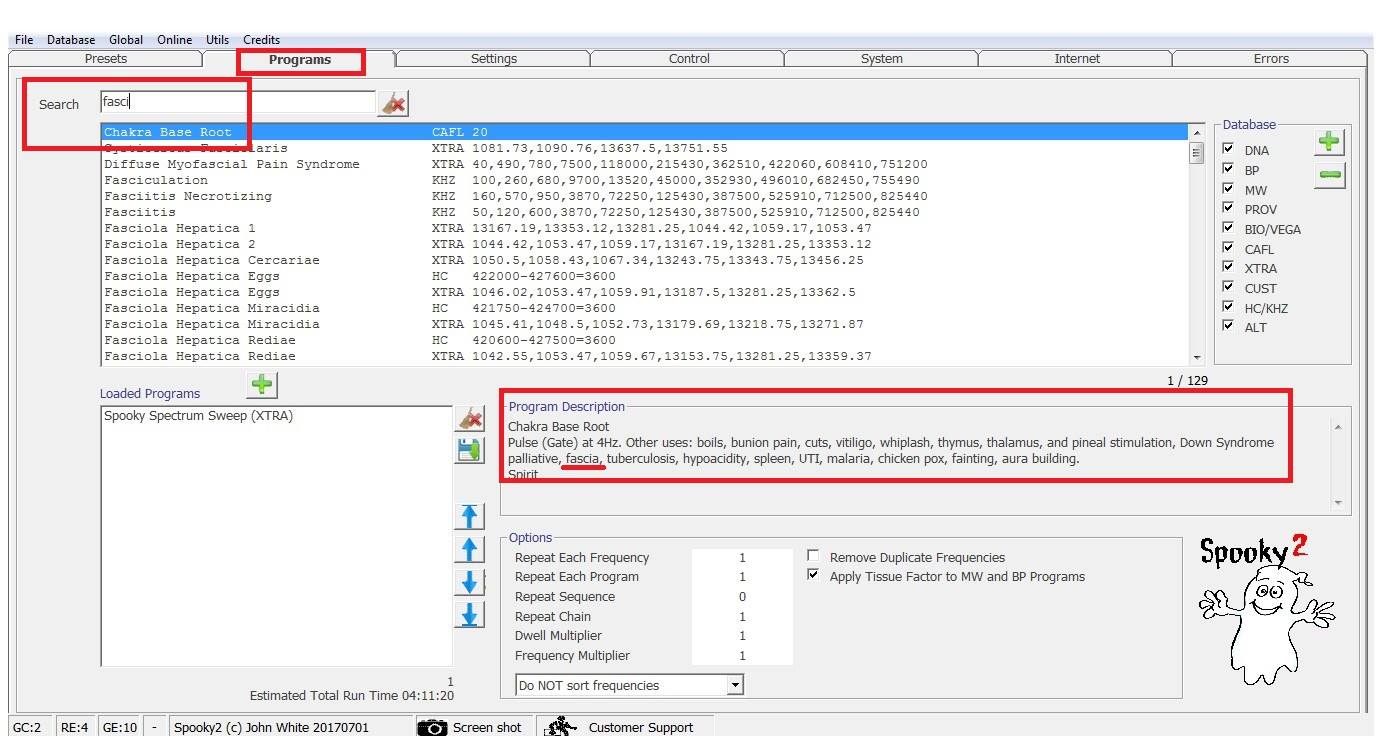Click the Frequency Multiplier value field
The image size is (1382, 744).
click(742, 656)
